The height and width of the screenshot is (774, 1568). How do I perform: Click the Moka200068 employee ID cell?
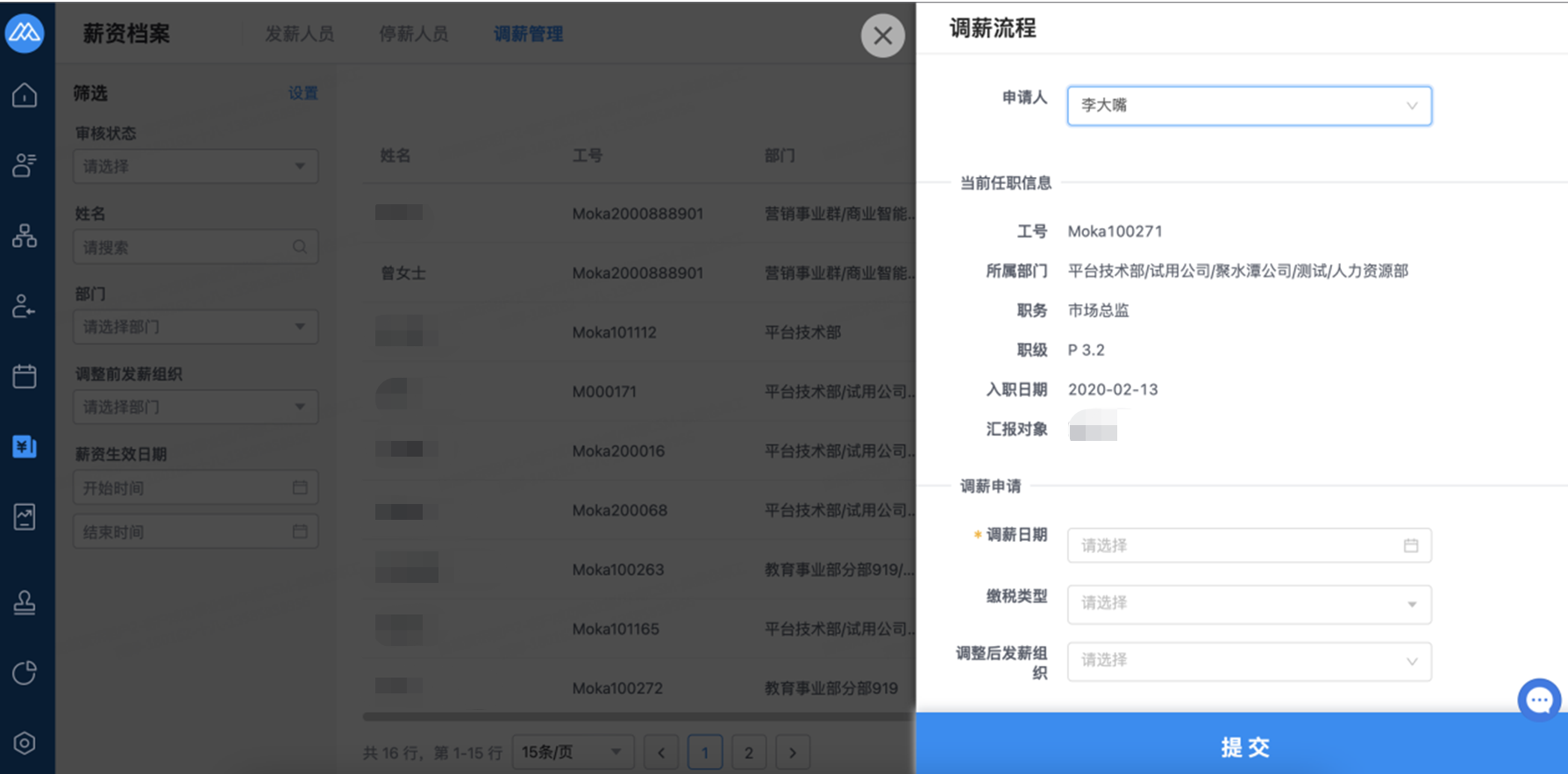(x=620, y=510)
